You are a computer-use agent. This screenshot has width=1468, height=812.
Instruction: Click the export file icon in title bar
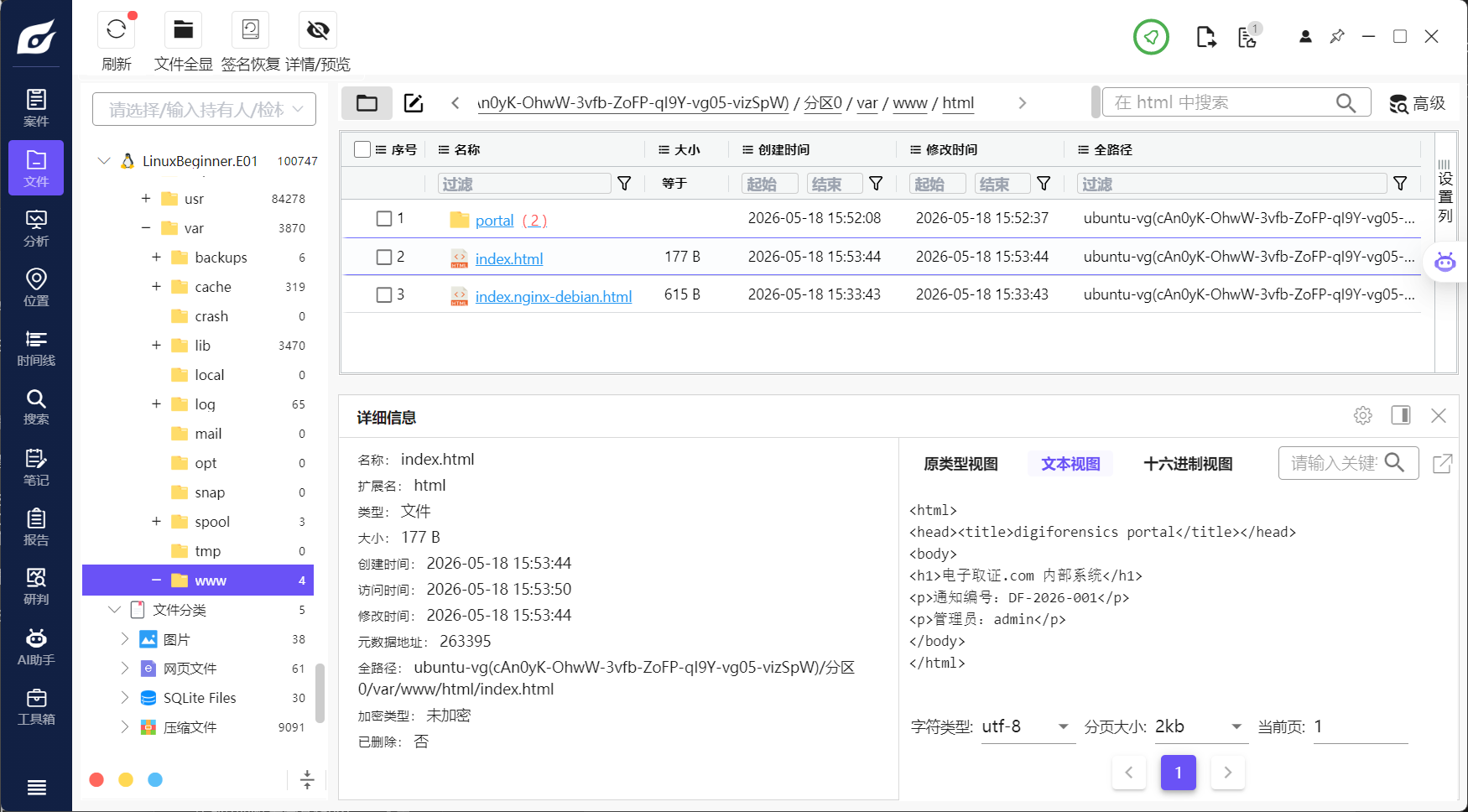1205,37
